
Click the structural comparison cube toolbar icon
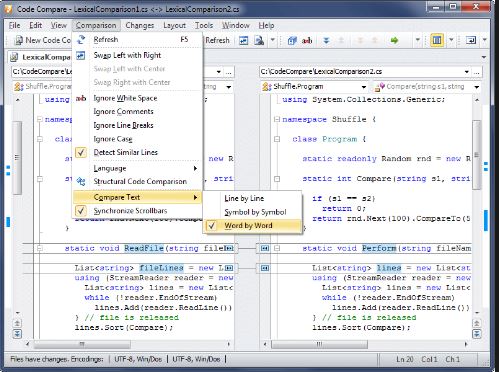pos(292,41)
